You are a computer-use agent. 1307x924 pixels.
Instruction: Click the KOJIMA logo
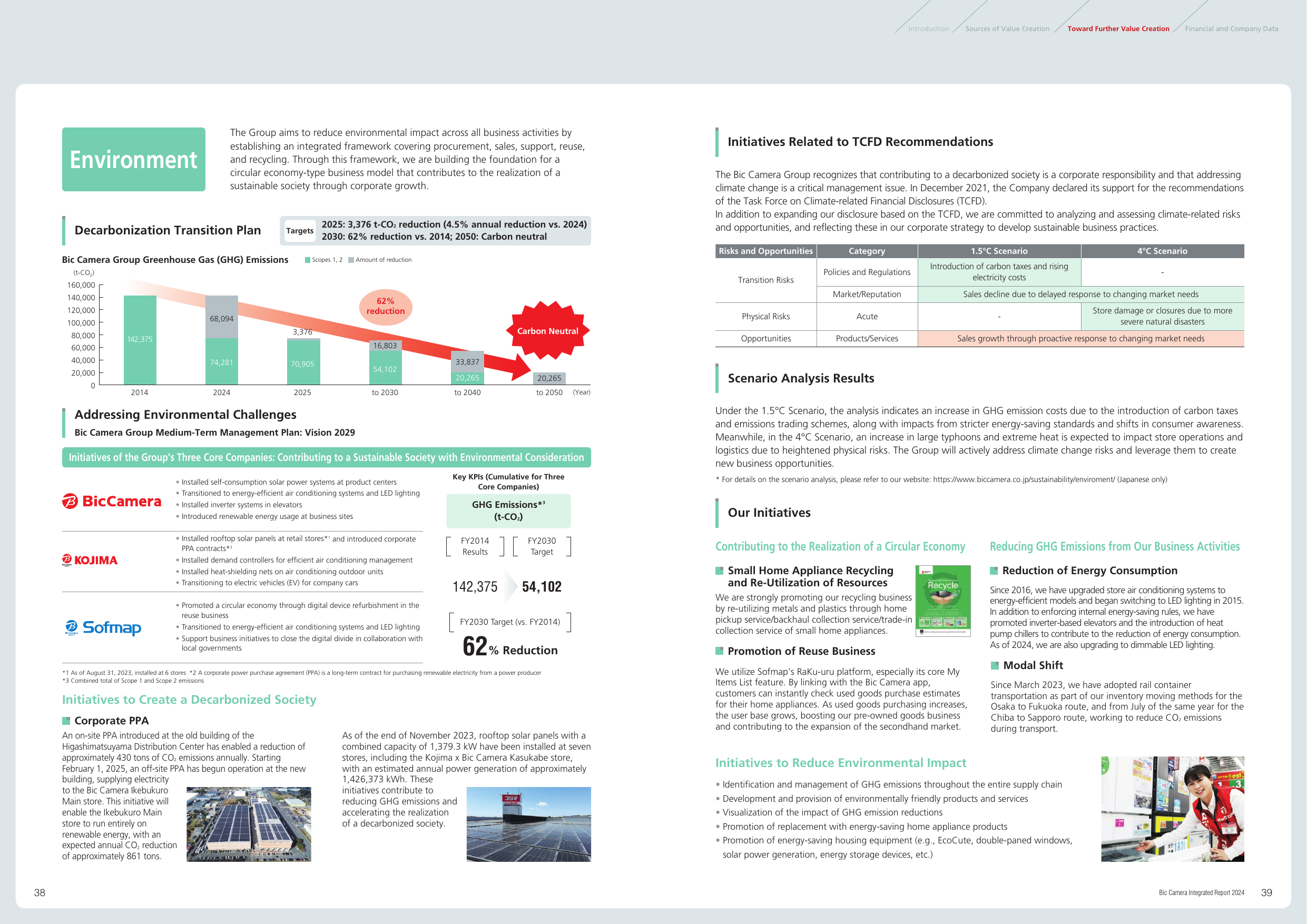(x=90, y=560)
